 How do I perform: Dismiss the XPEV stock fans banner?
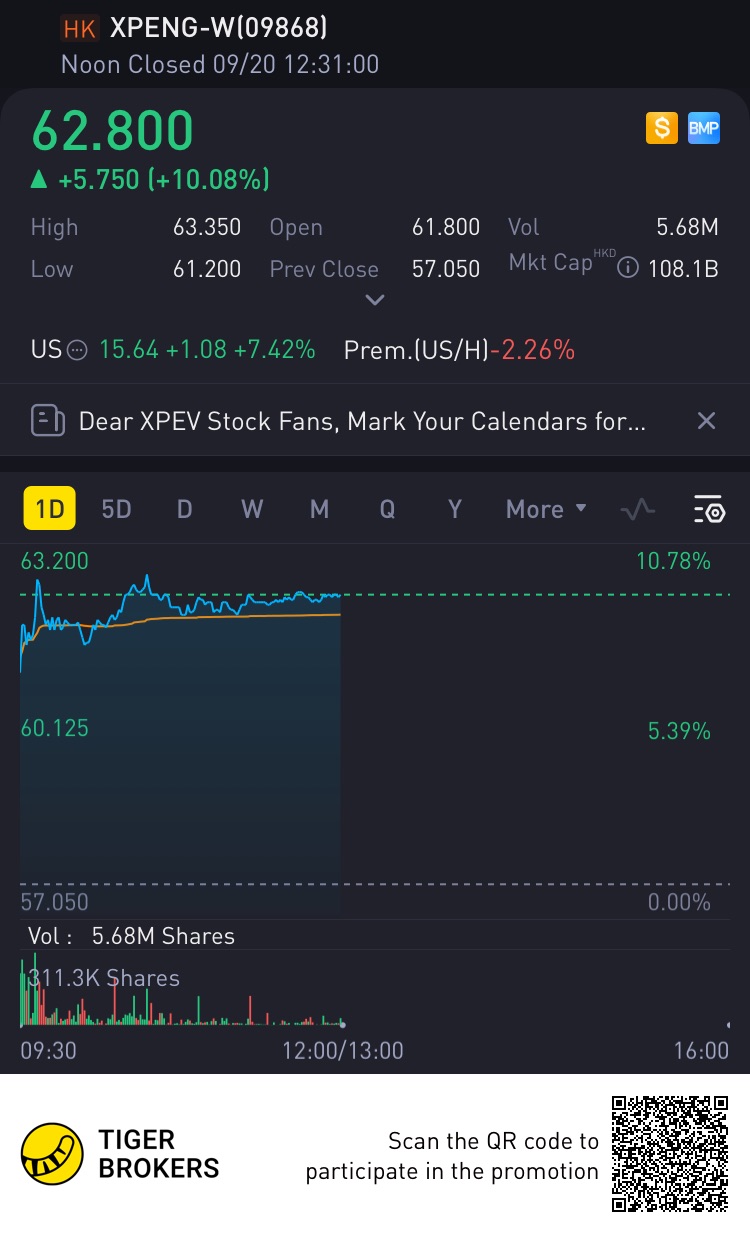click(x=706, y=421)
